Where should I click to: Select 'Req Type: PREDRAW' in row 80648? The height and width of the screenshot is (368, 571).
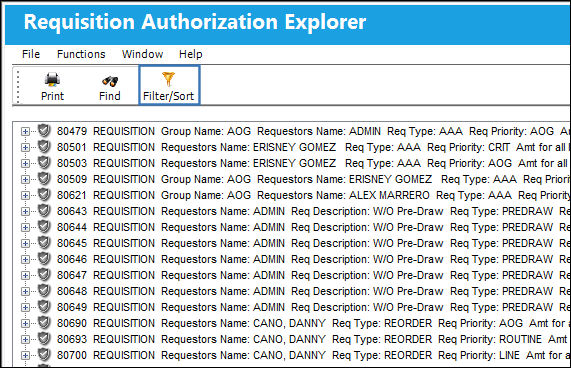click(x=501, y=291)
